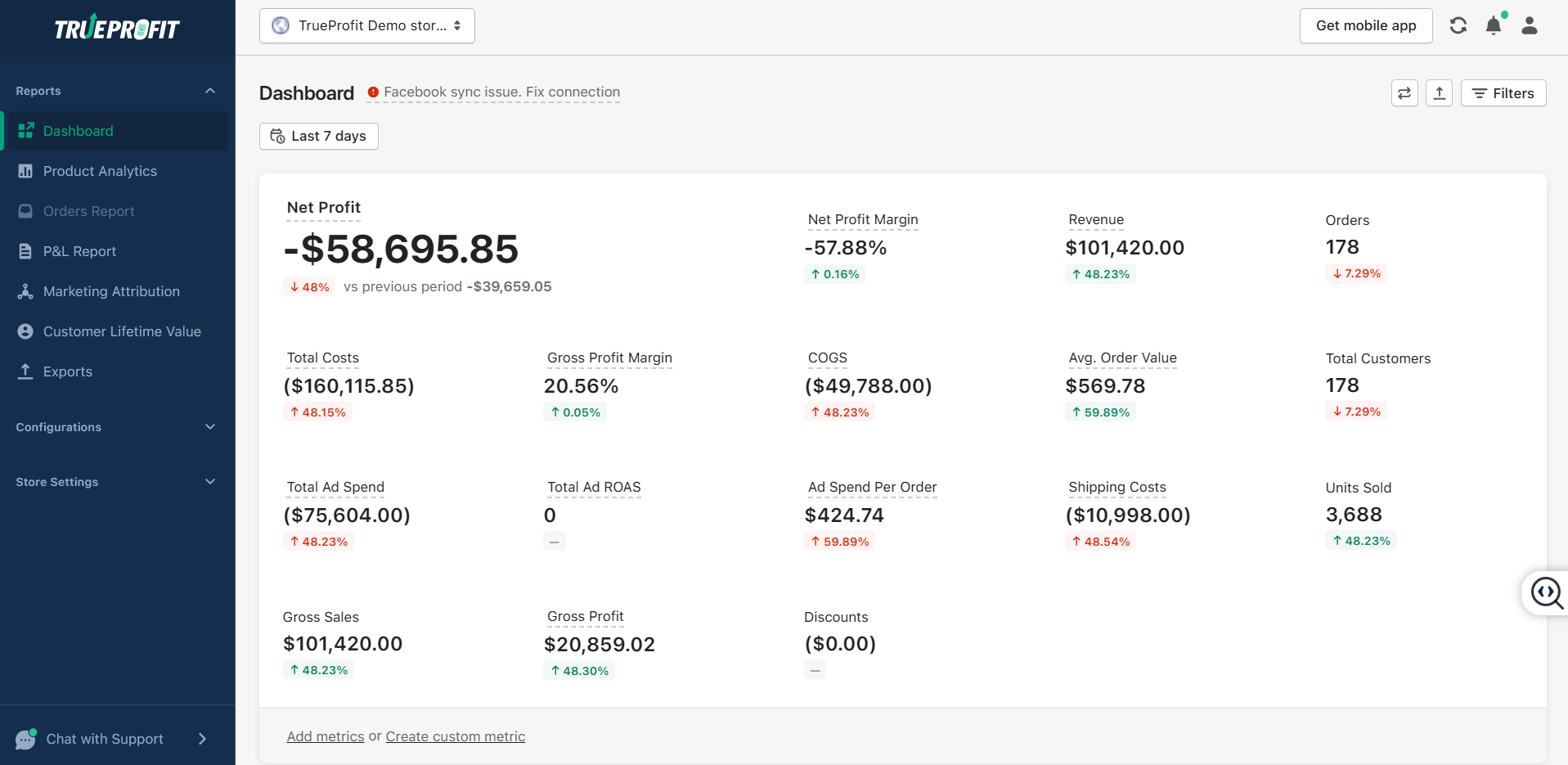Click the swap compare arrows button
The width and height of the screenshot is (1568, 765).
click(x=1404, y=93)
